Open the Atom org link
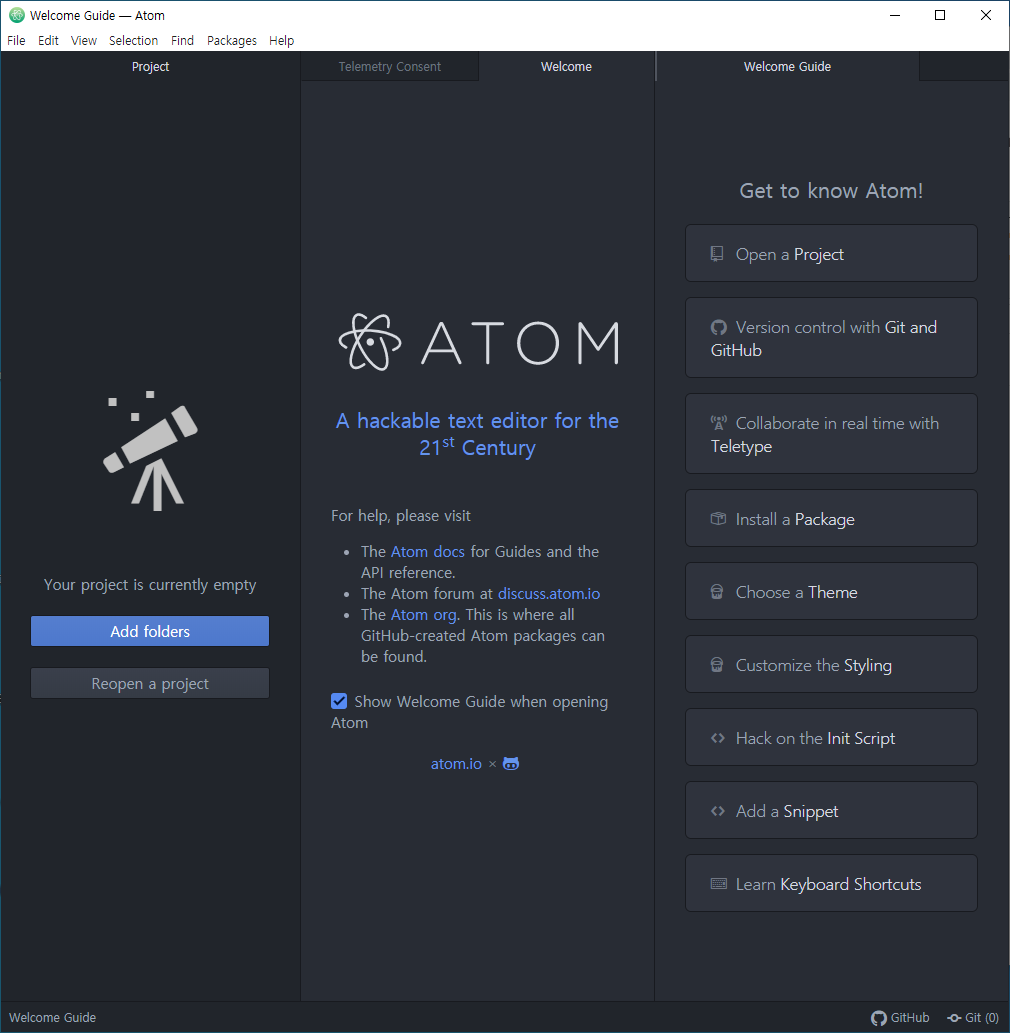This screenshot has height=1033, width=1010. point(424,615)
